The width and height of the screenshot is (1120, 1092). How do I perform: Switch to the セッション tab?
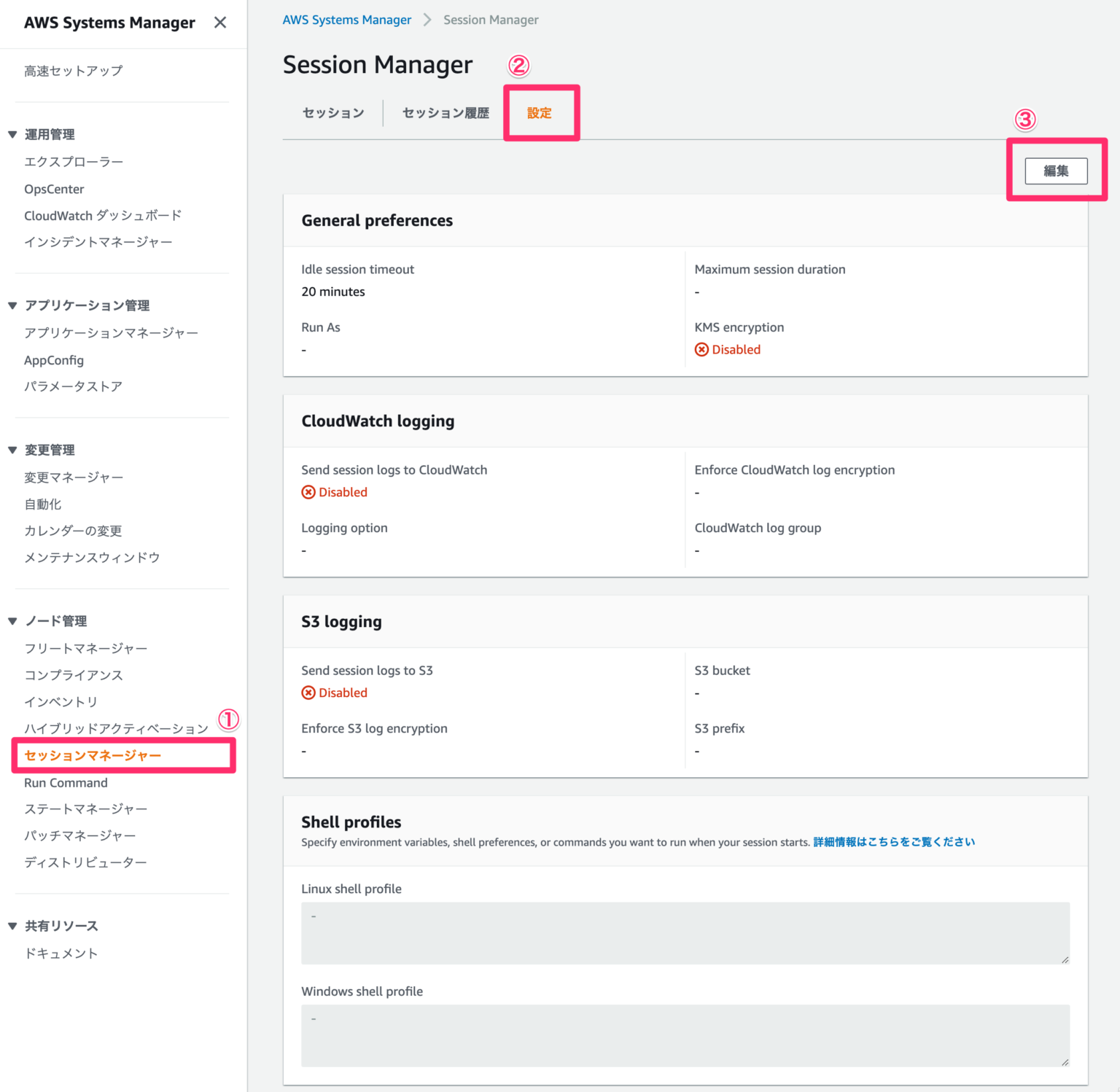tap(332, 113)
